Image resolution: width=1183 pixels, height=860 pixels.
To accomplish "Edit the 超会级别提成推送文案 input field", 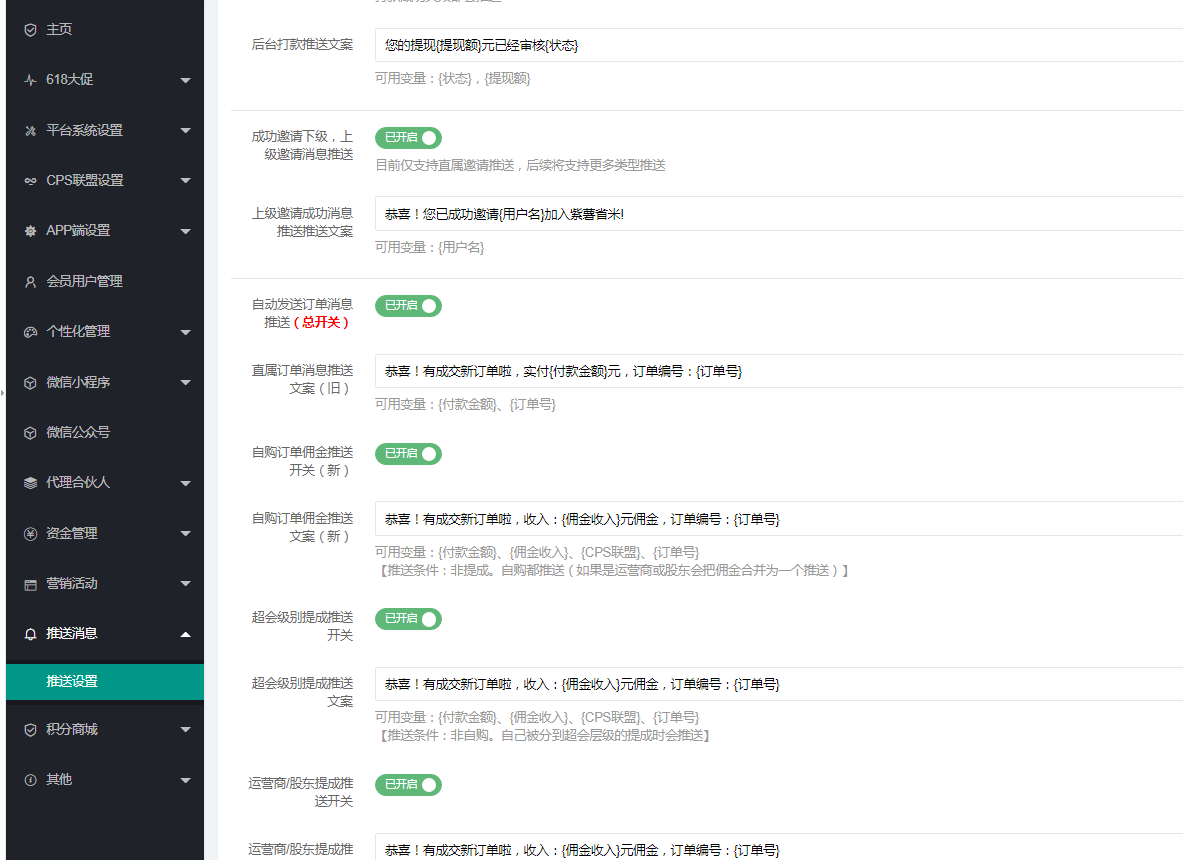I will point(779,684).
